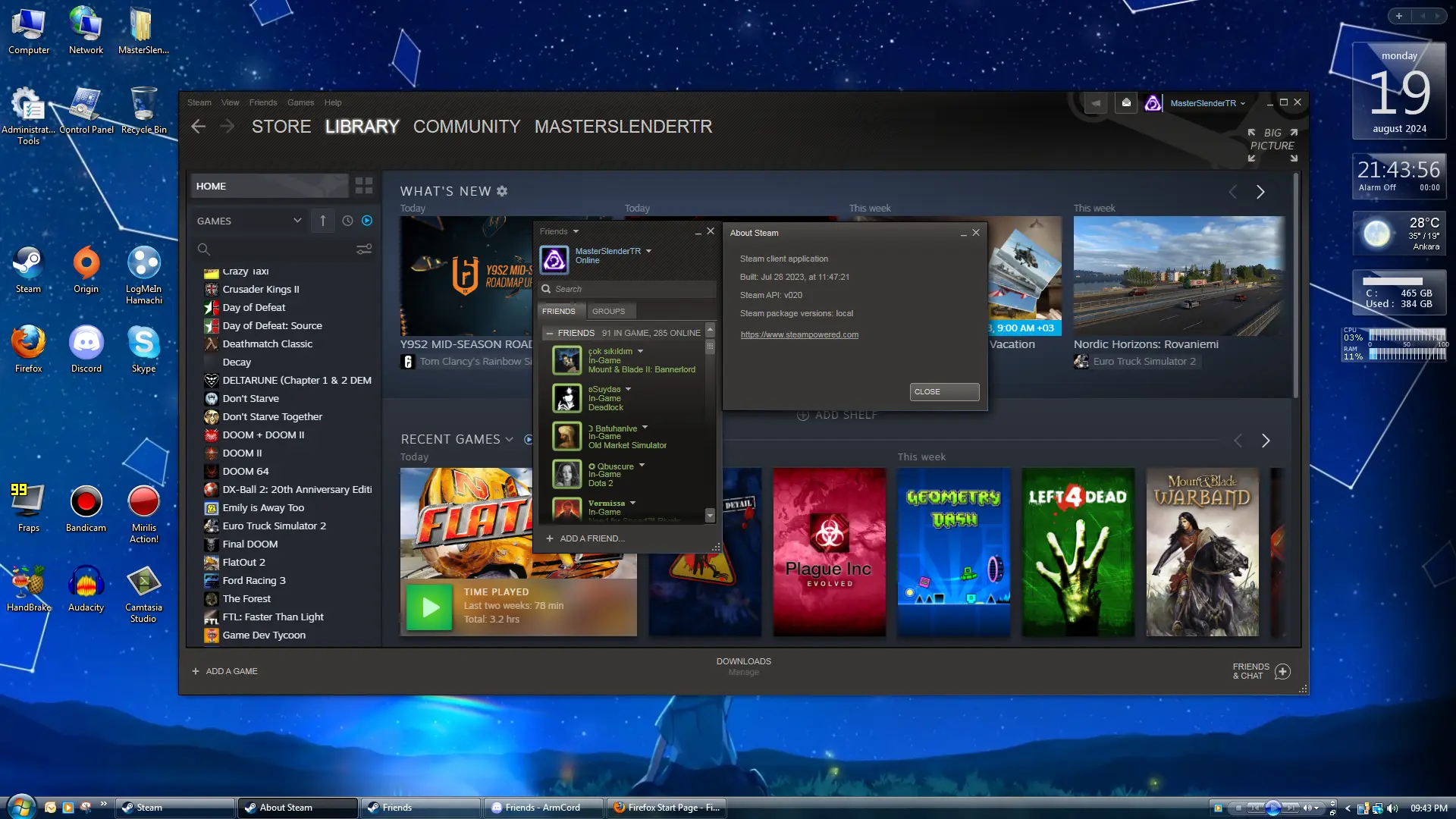The width and height of the screenshot is (1456, 819).
Task: Click the Steam announcements megaphone icon
Action: click(x=1096, y=103)
